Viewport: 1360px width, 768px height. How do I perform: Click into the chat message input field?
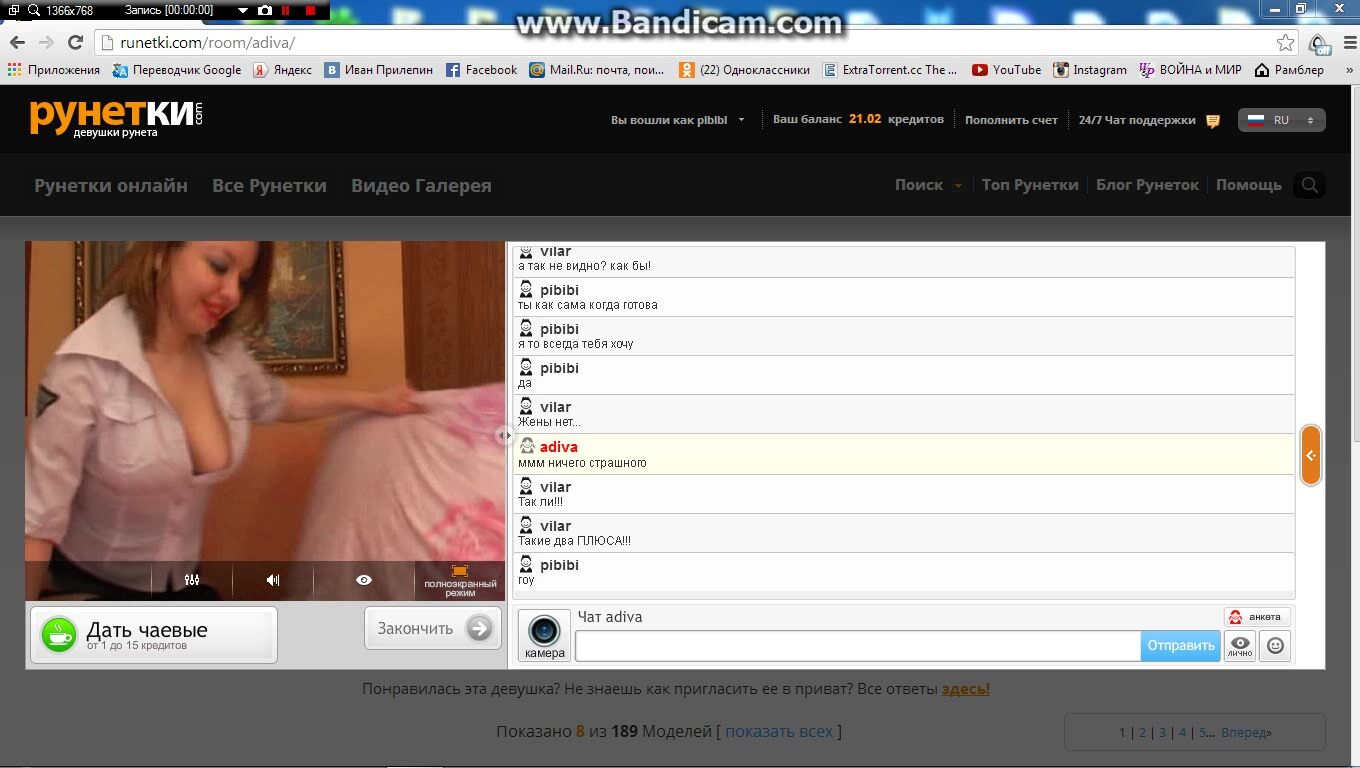point(857,646)
